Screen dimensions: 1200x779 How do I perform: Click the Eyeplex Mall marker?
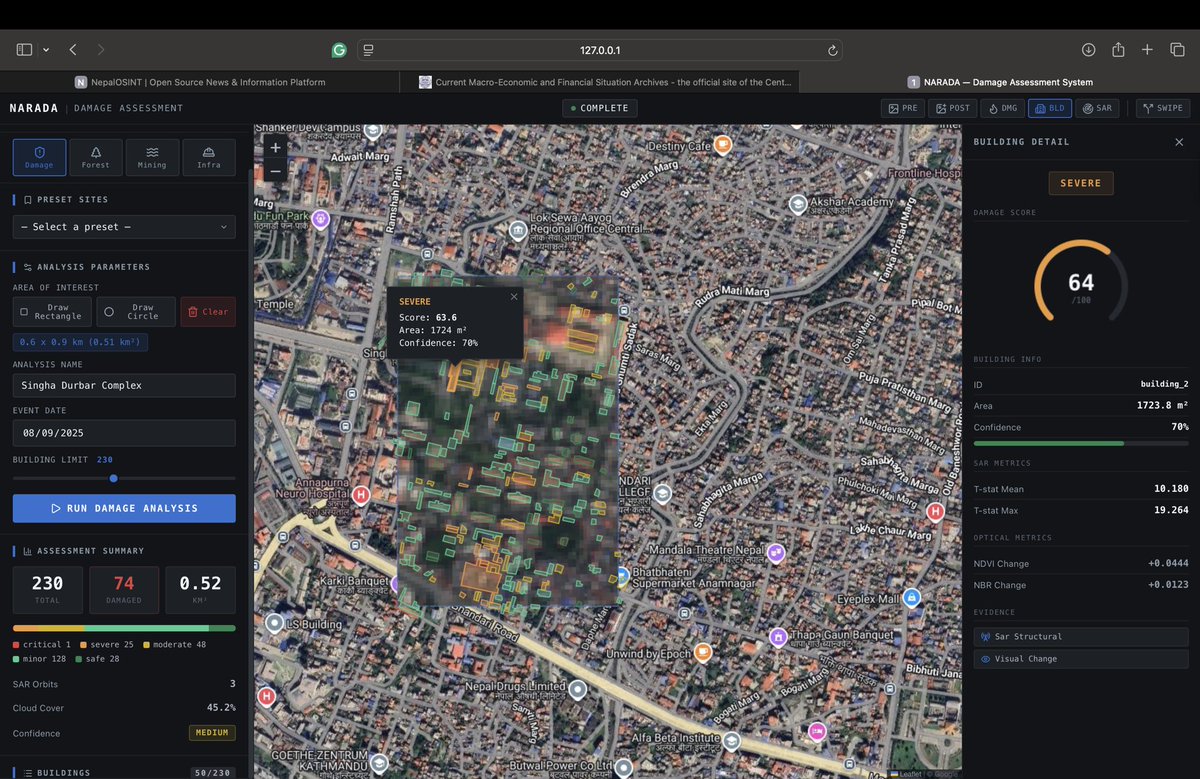coord(911,598)
